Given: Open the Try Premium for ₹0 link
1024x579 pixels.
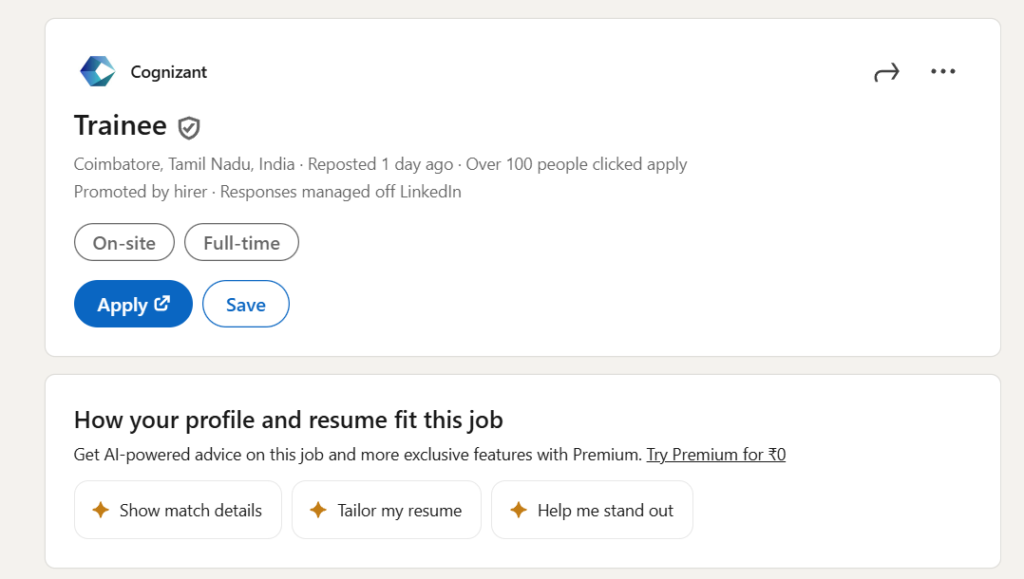Looking at the screenshot, I should pos(716,455).
